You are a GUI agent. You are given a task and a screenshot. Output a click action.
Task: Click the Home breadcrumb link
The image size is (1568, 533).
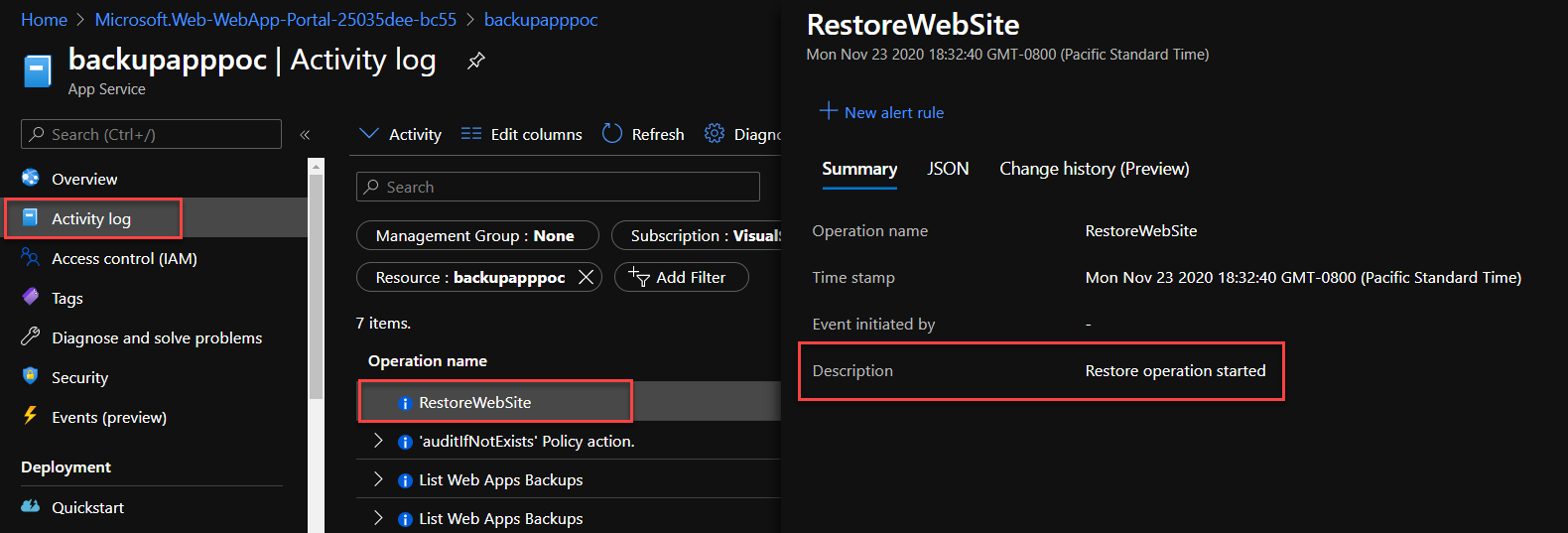point(44,20)
